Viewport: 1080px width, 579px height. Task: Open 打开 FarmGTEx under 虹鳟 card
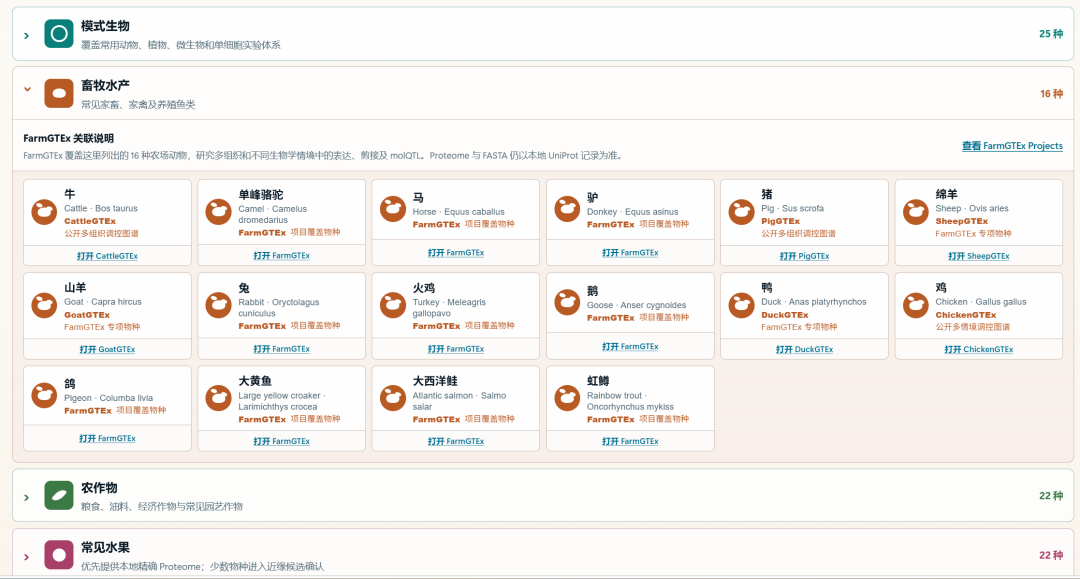(630, 441)
